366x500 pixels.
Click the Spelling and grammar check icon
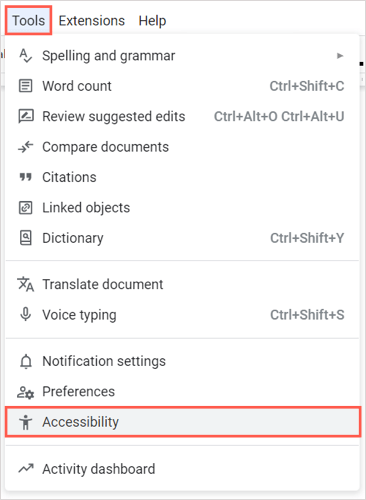tap(26, 56)
